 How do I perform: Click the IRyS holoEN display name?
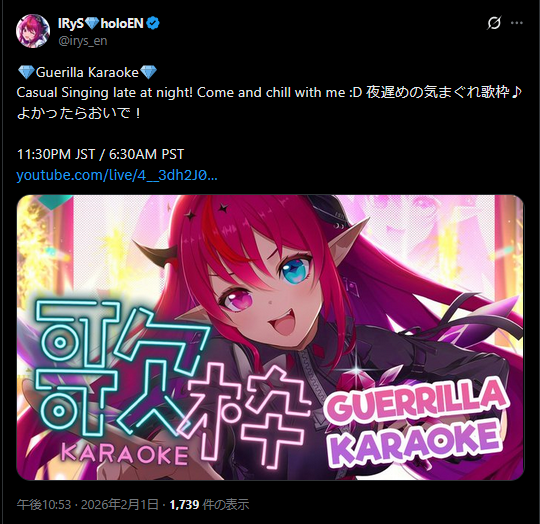coord(101,23)
